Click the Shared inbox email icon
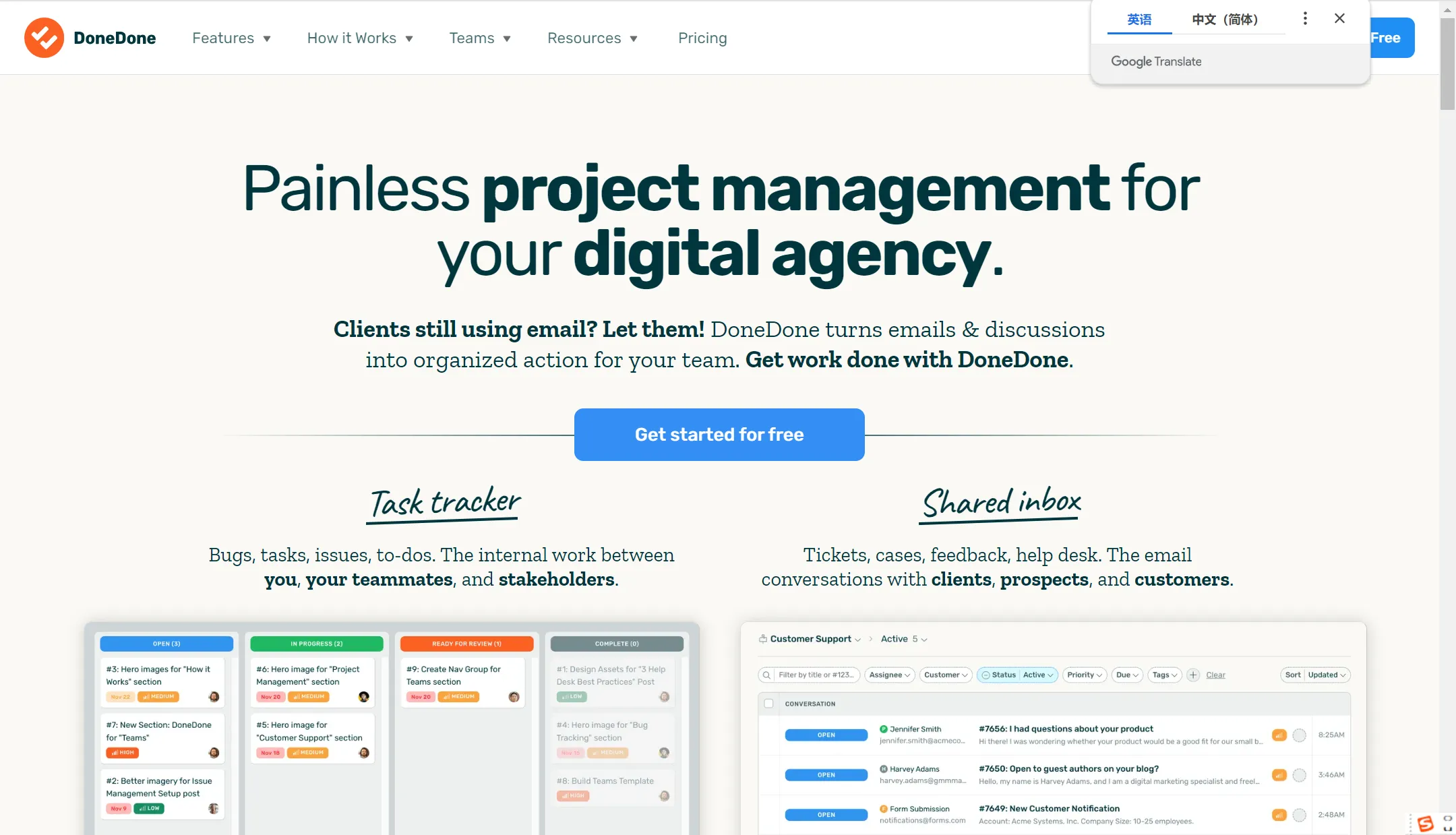1456x835 pixels. (x=764, y=638)
